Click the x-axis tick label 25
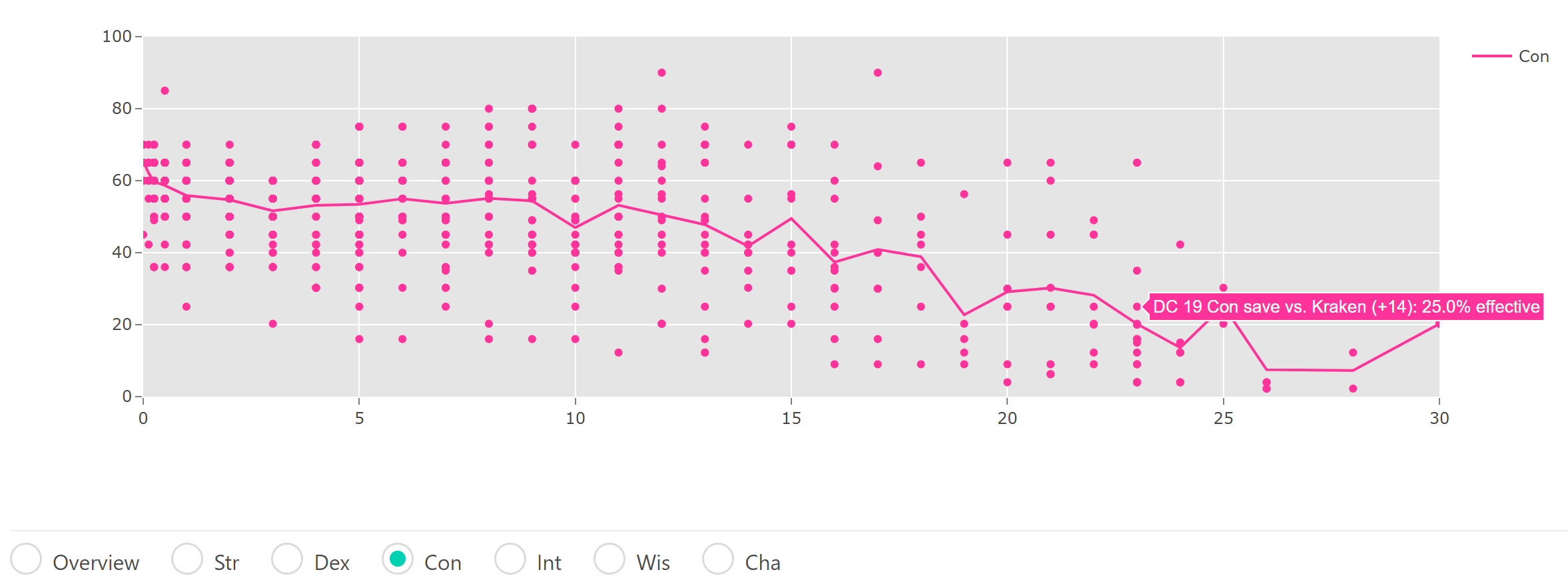This screenshot has width=1568, height=588. [x=1224, y=419]
